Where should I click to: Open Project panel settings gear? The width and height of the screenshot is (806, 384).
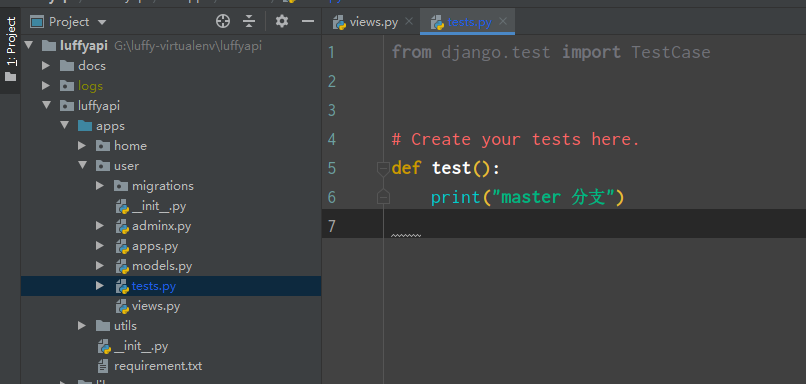[x=282, y=21]
